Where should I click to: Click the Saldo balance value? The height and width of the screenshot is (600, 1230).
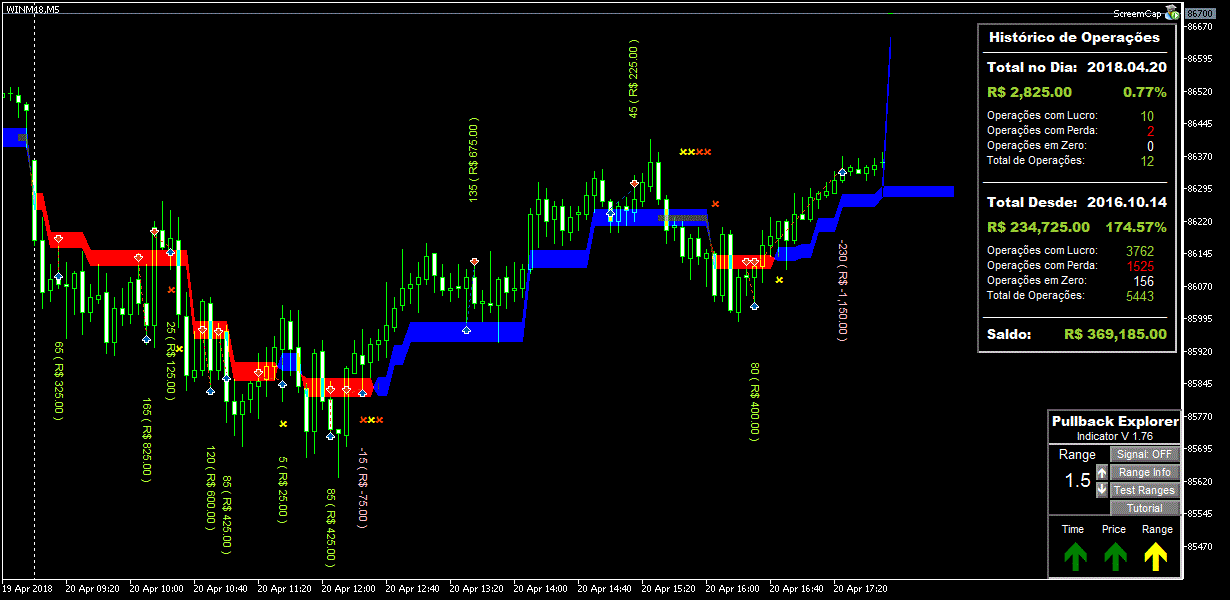tap(1114, 334)
